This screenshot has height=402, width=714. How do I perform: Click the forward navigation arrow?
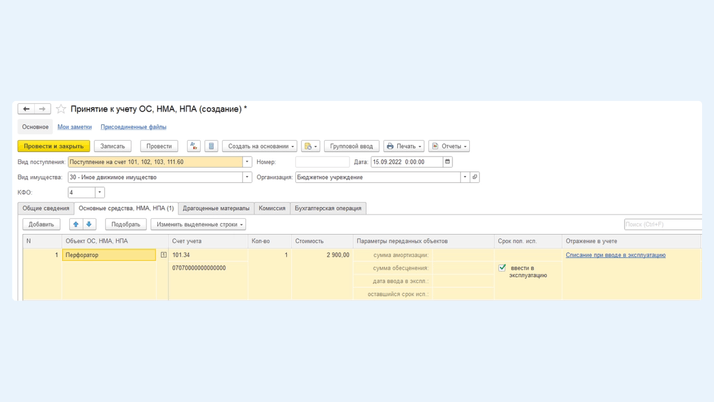pos(42,109)
